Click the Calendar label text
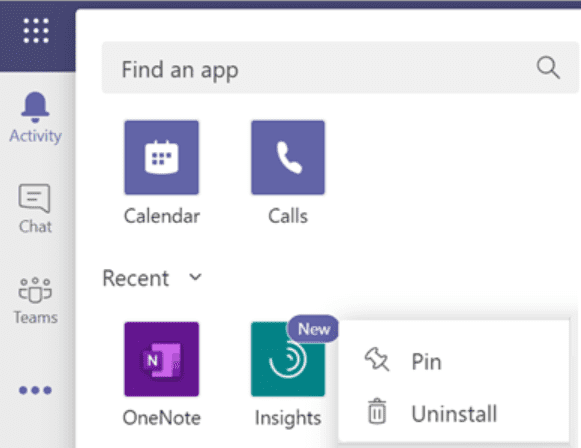The image size is (581, 448). (162, 216)
